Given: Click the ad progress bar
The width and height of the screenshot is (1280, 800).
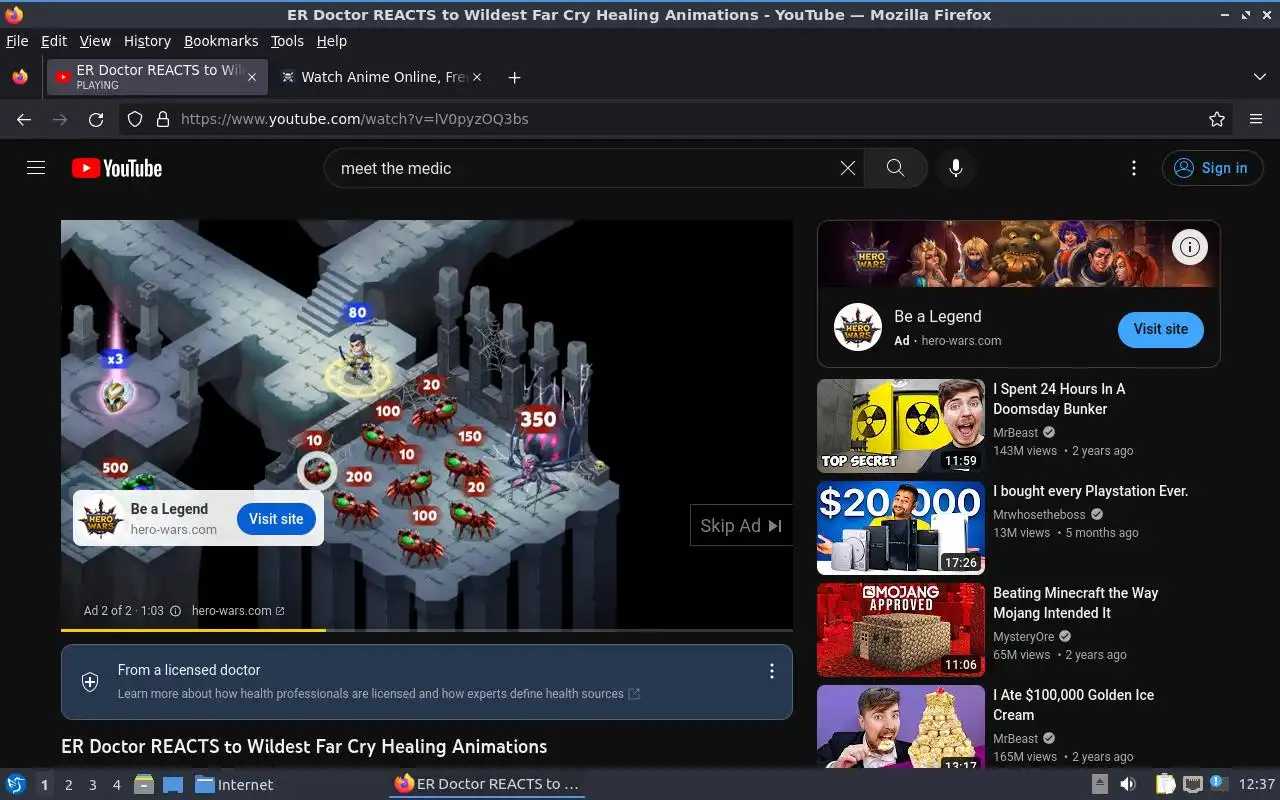Looking at the screenshot, I should pyautogui.click(x=427, y=630).
